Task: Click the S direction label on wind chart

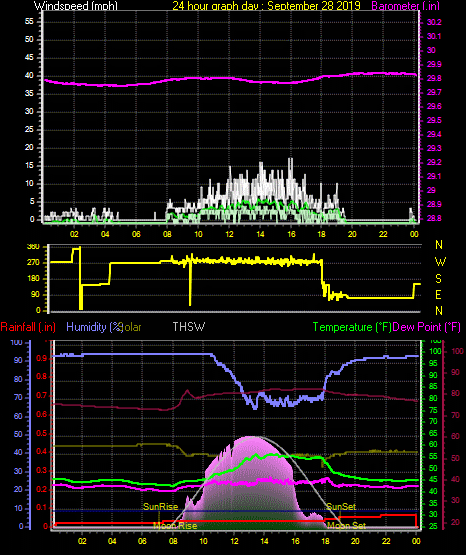Action: pyautogui.click(x=438, y=279)
